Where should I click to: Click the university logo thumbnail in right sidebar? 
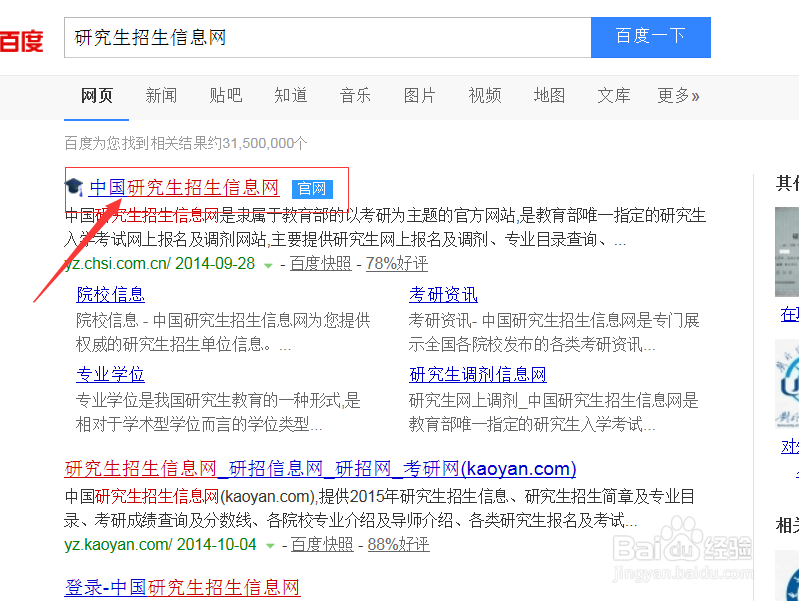point(787,383)
